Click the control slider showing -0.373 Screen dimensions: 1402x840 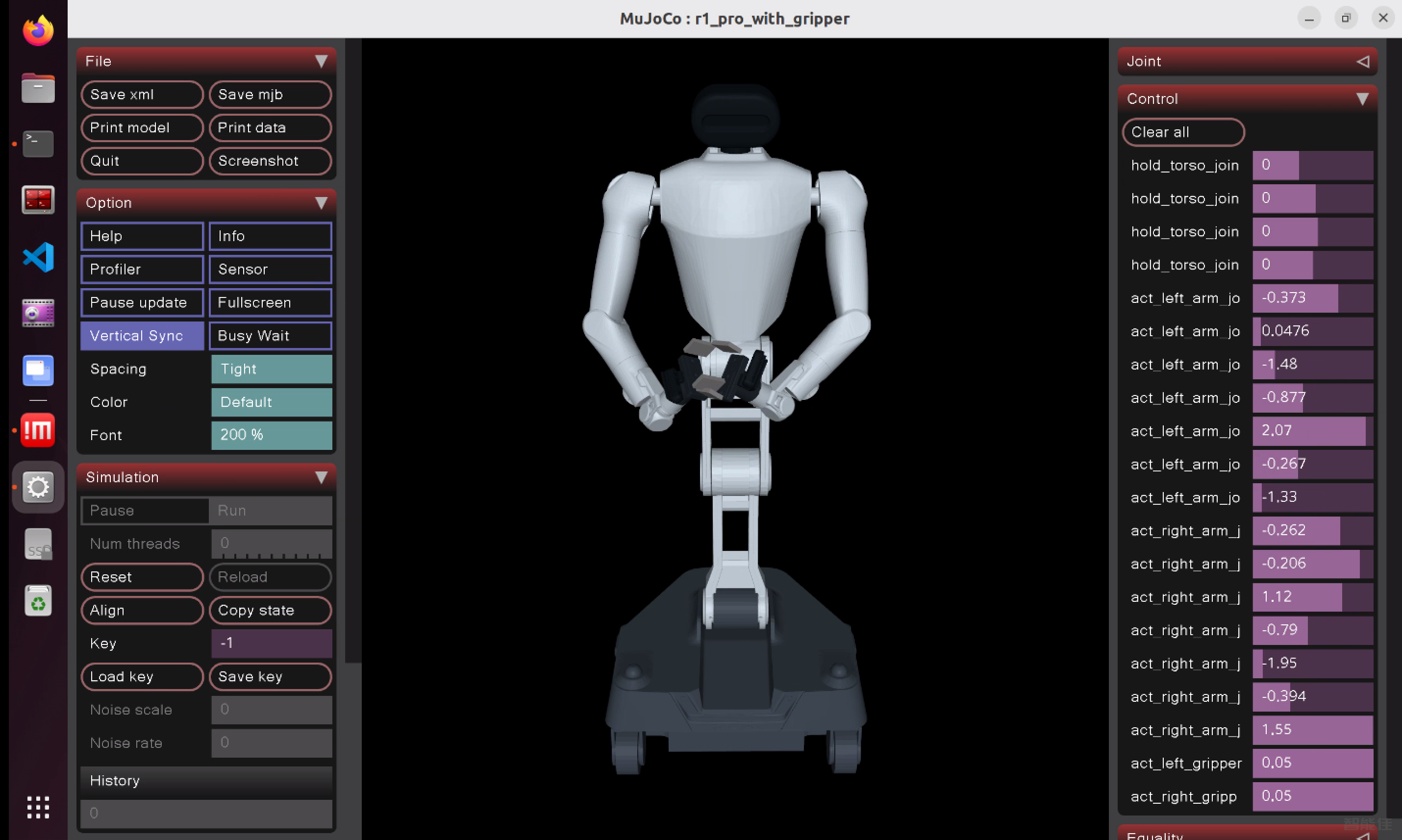coord(1313,298)
